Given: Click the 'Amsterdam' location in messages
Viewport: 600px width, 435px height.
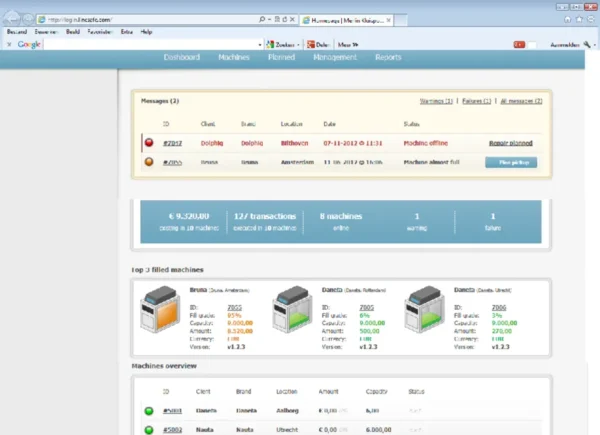Looking at the screenshot, I should (x=297, y=162).
